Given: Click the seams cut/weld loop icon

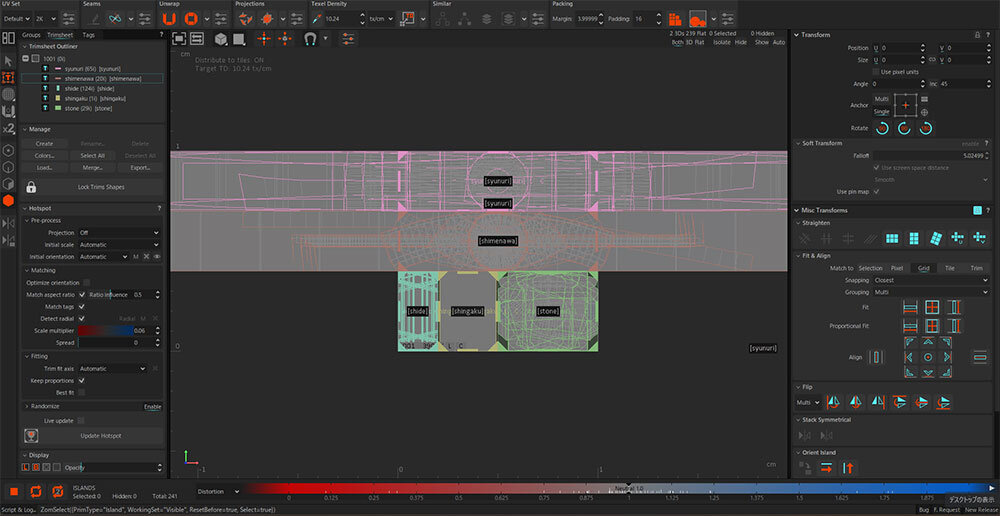Looking at the screenshot, I should (x=115, y=18).
